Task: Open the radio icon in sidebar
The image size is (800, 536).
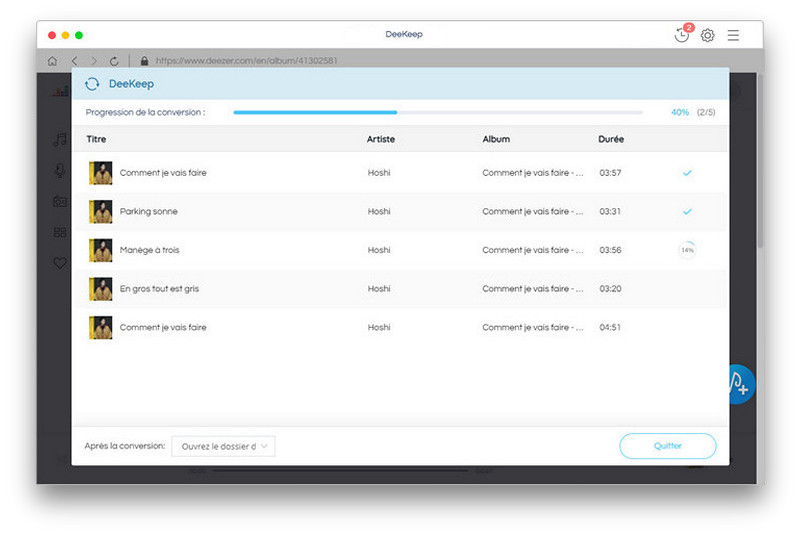Action: 60,201
